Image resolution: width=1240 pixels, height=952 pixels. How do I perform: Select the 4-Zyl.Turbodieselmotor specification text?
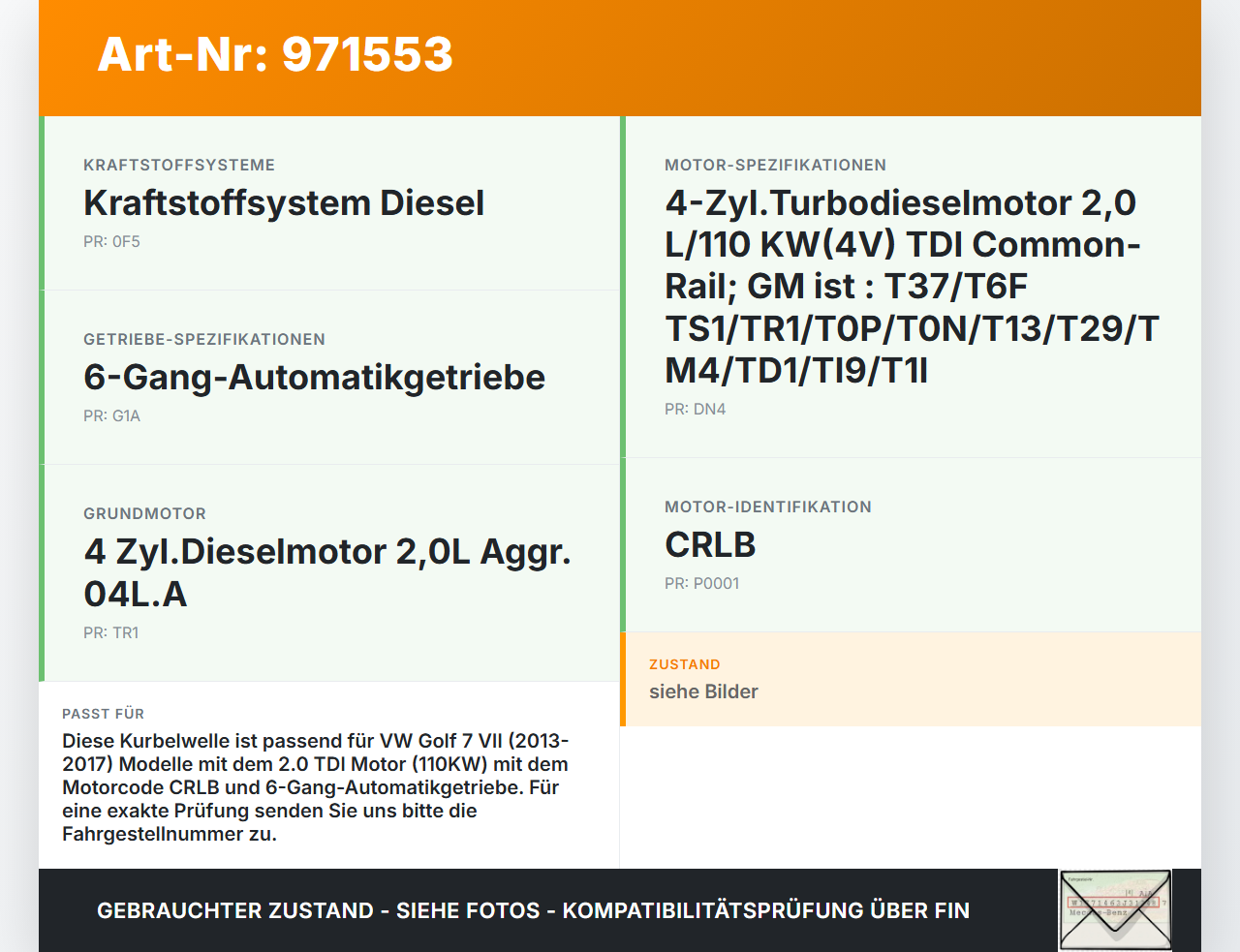tap(911, 287)
